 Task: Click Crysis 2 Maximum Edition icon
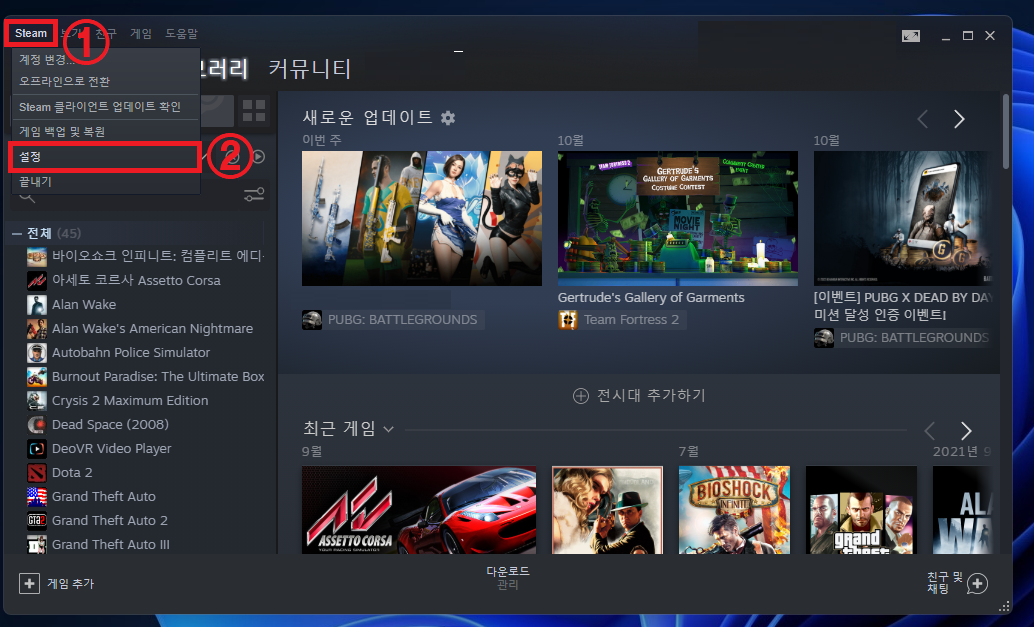[x=37, y=401]
